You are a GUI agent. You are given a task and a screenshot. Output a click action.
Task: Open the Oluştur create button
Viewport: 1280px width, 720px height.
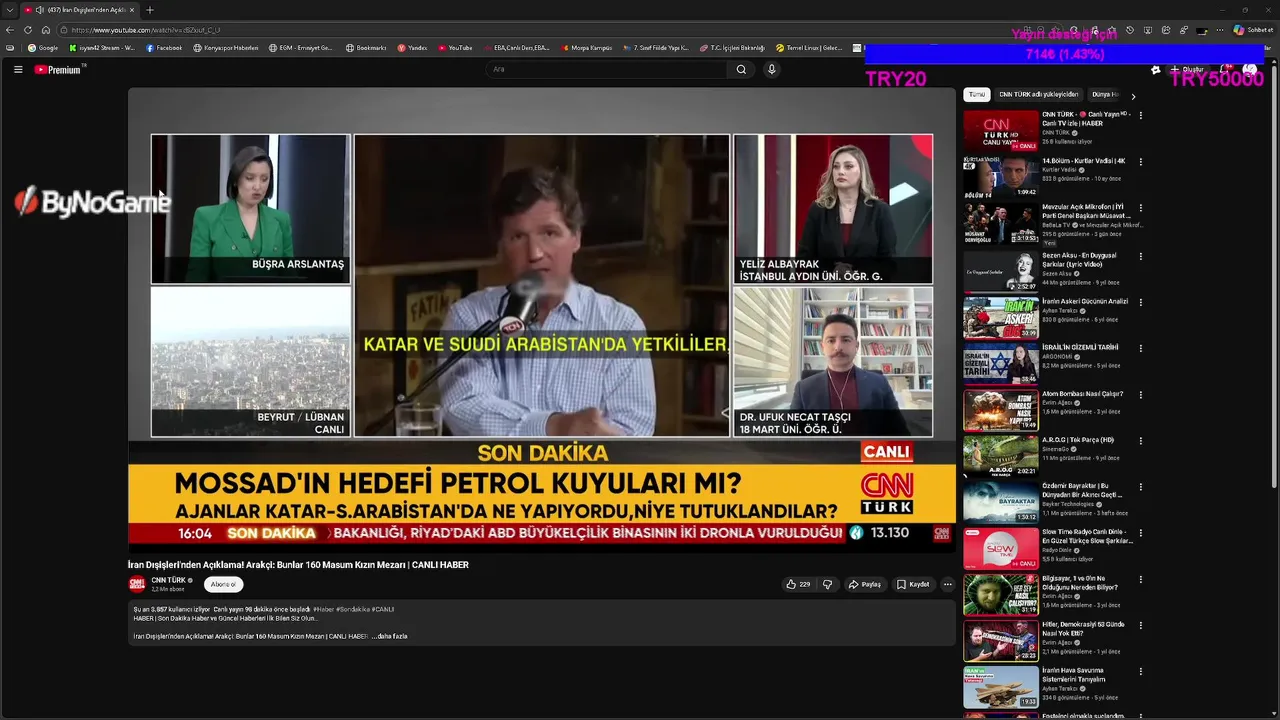coord(1187,70)
